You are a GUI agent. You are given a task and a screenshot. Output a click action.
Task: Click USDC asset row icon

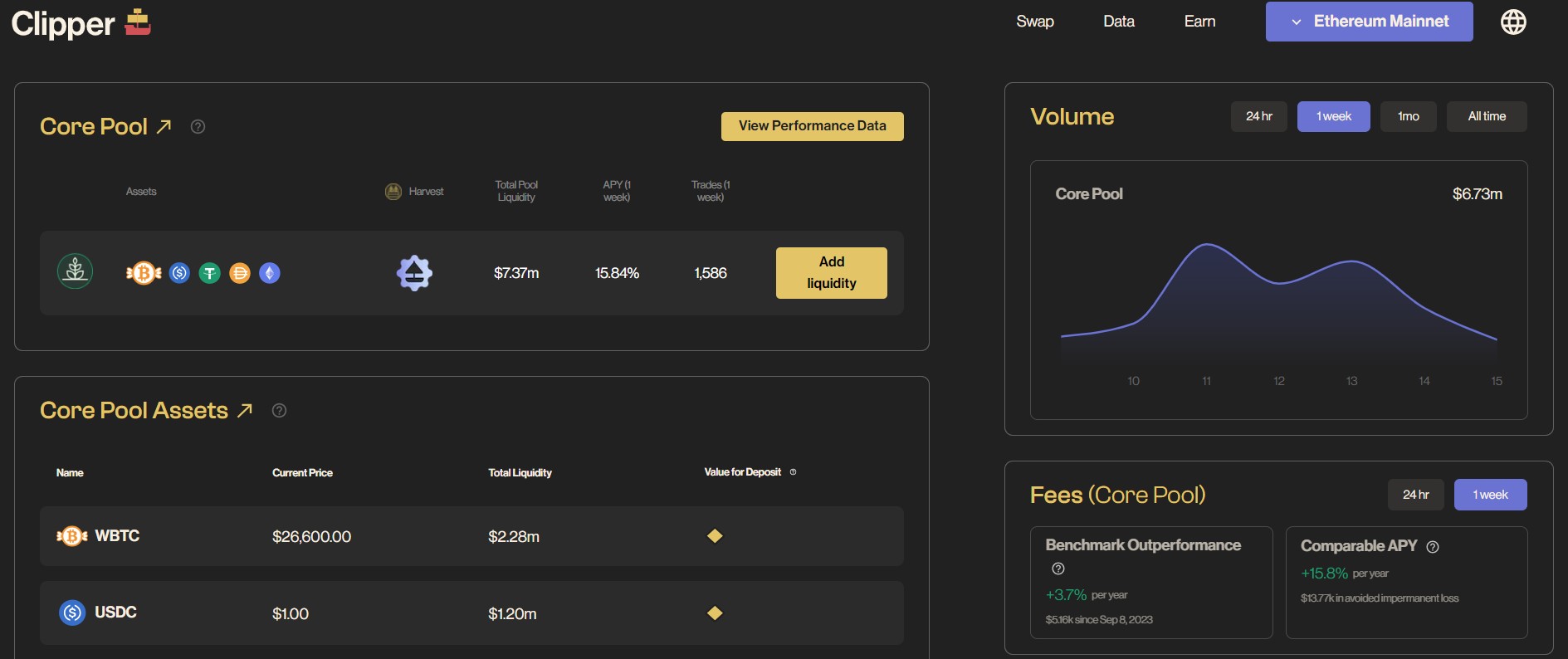tap(72, 613)
